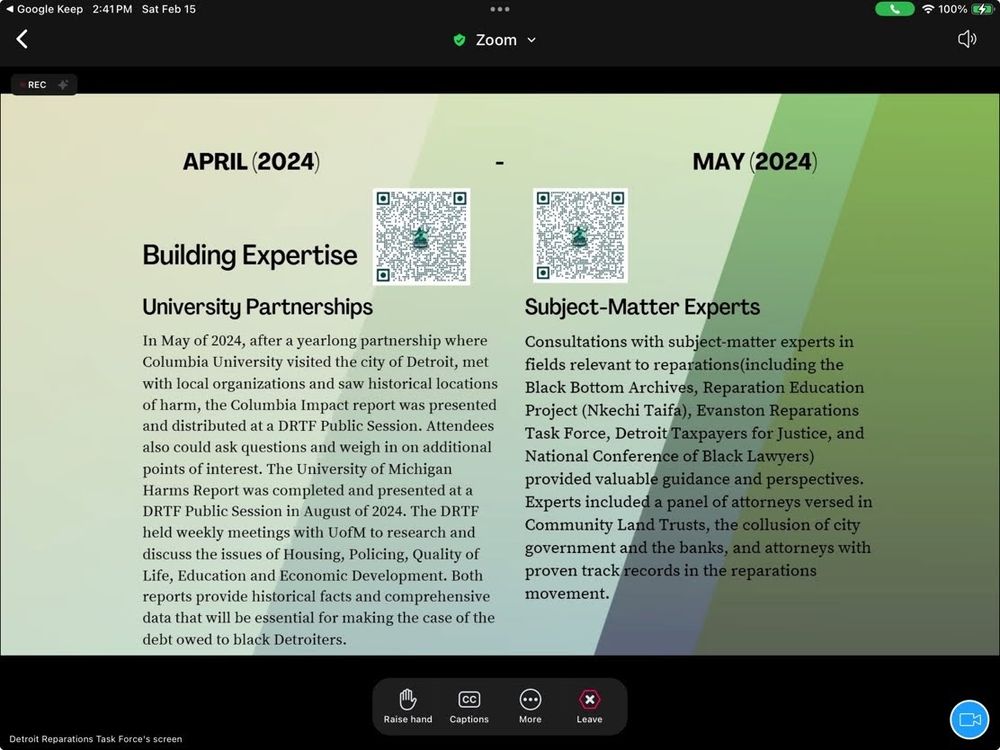Raise hand in the meeting

coord(408,707)
